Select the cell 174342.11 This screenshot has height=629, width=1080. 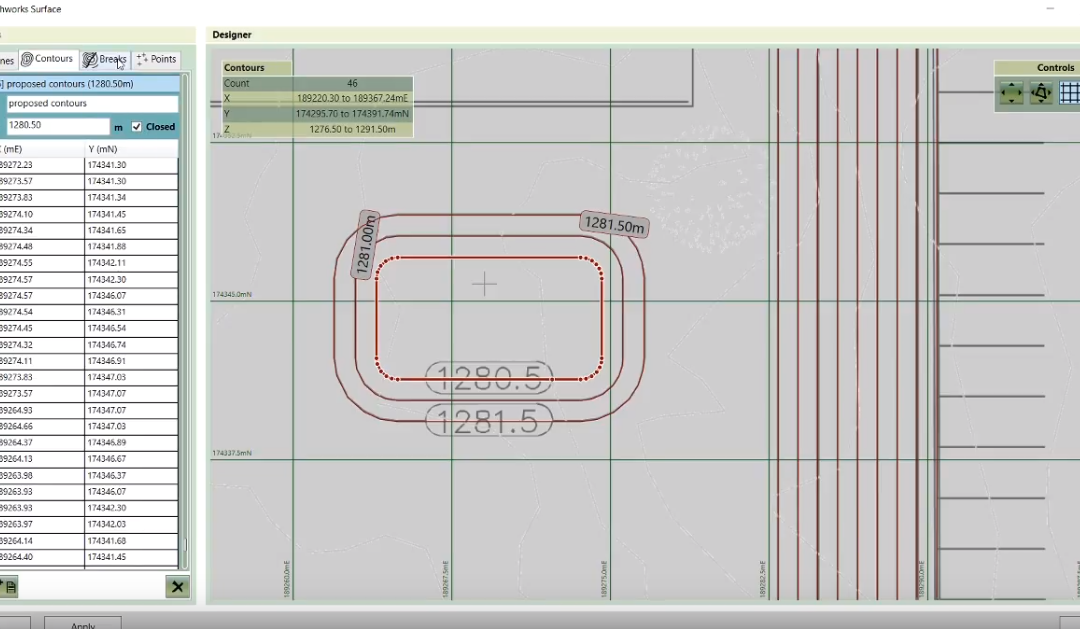pos(131,263)
